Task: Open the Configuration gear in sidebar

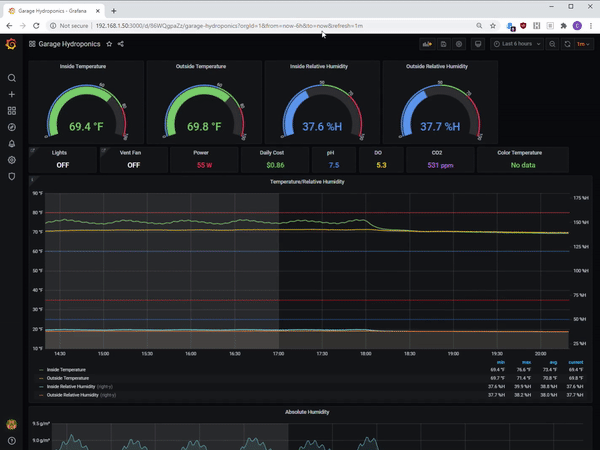Action: point(12,160)
